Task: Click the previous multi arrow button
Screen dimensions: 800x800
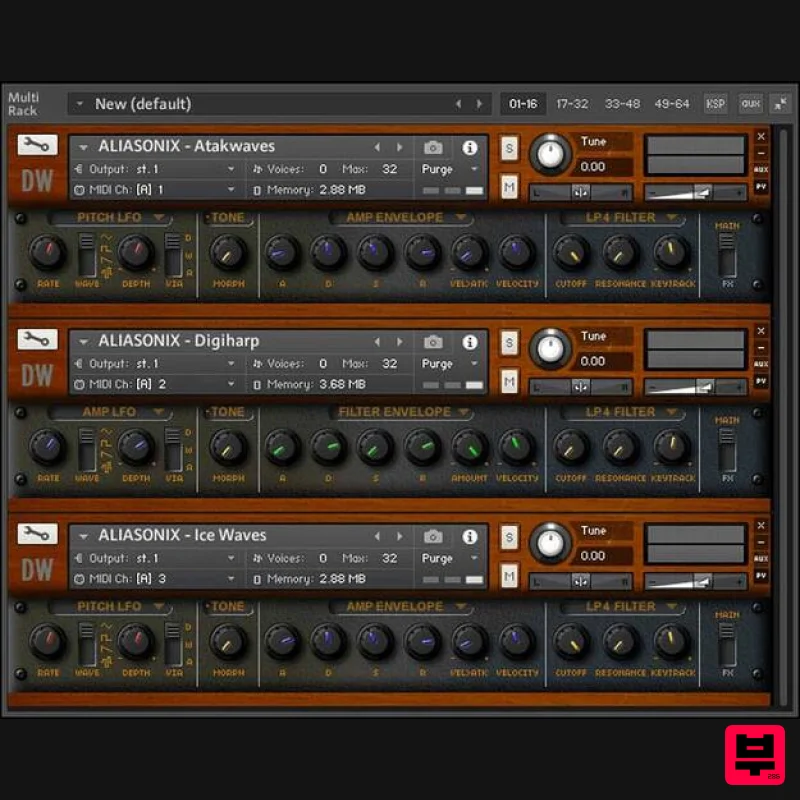Action: pyautogui.click(x=457, y=103)
